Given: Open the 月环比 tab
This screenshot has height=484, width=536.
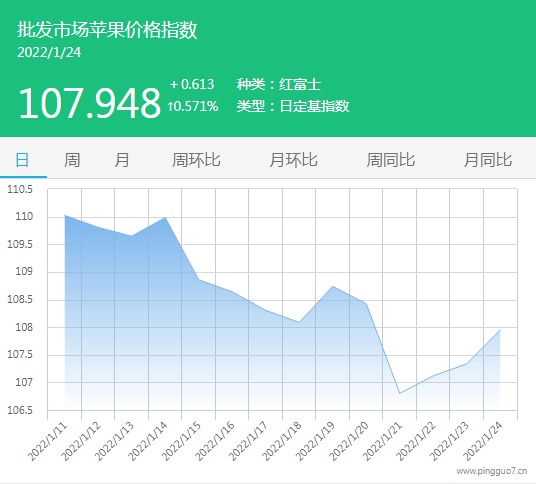Looking at the screenshot, I should (x=293, y=160).
